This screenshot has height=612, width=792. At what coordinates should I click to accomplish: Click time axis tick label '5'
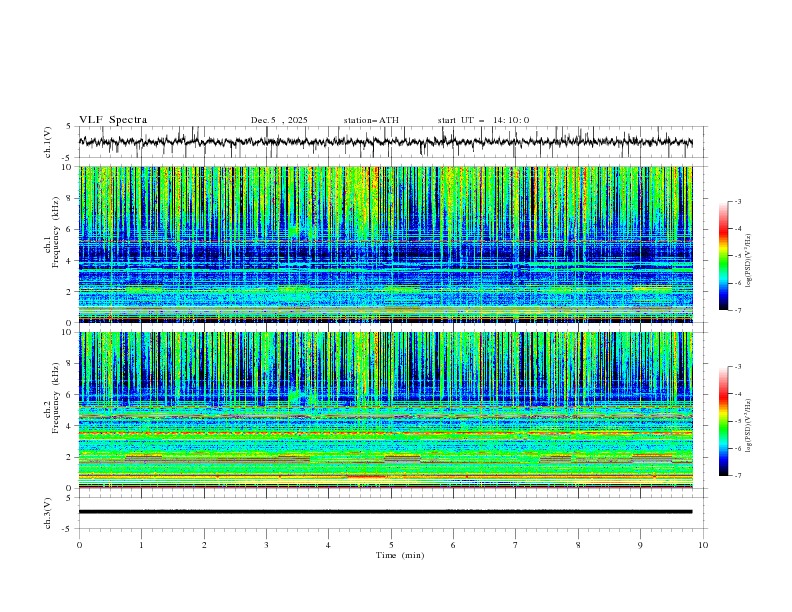pyautogui.click(x=391, y=545)
